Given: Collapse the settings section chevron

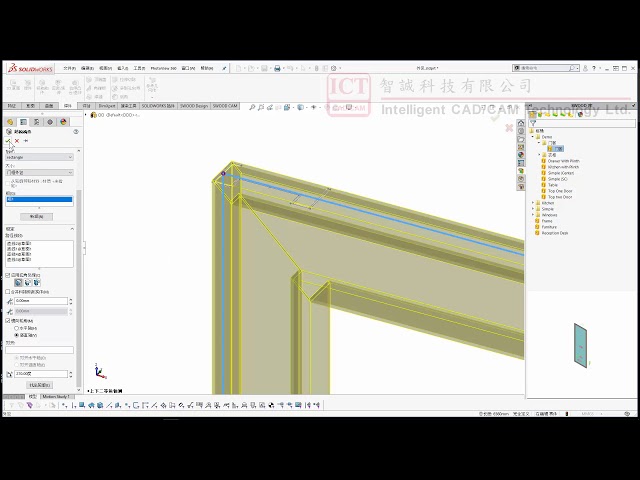Looking at the screenshot, I should 72,229.
